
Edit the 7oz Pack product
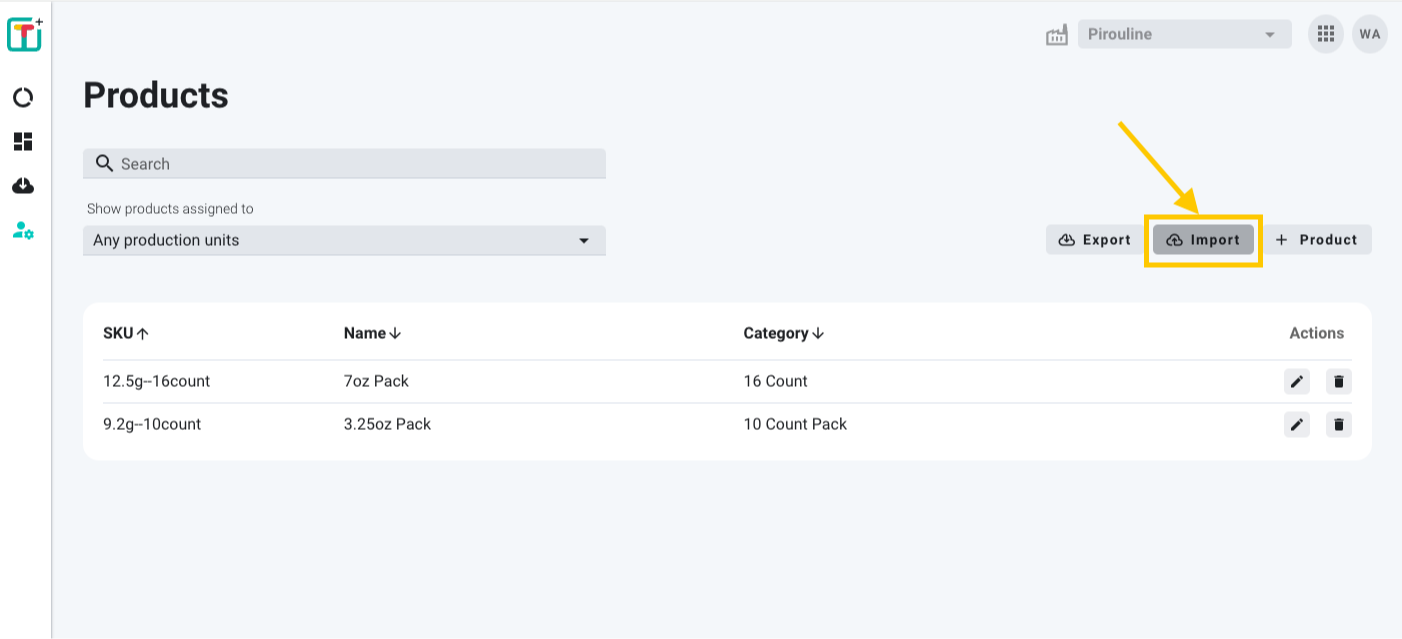click(1296, 381)
